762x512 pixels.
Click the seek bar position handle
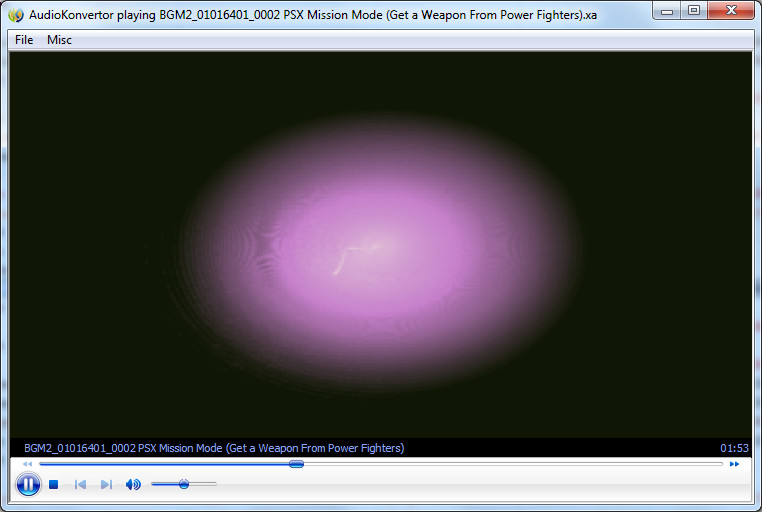click(x=296, y=464)
